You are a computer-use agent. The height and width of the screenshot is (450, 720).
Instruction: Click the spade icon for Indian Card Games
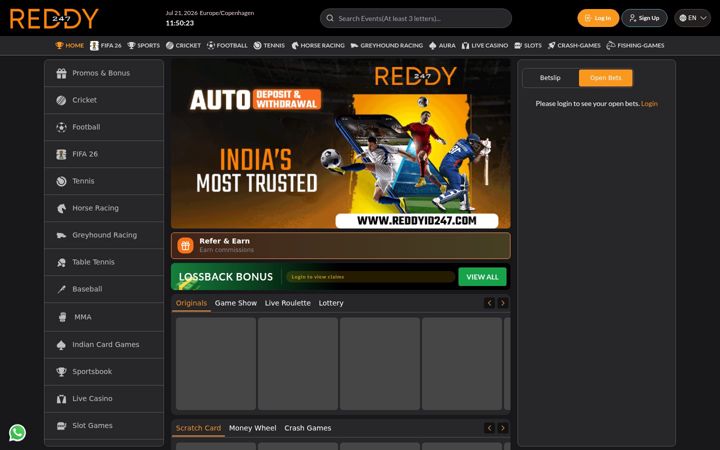tap(61, 345)
